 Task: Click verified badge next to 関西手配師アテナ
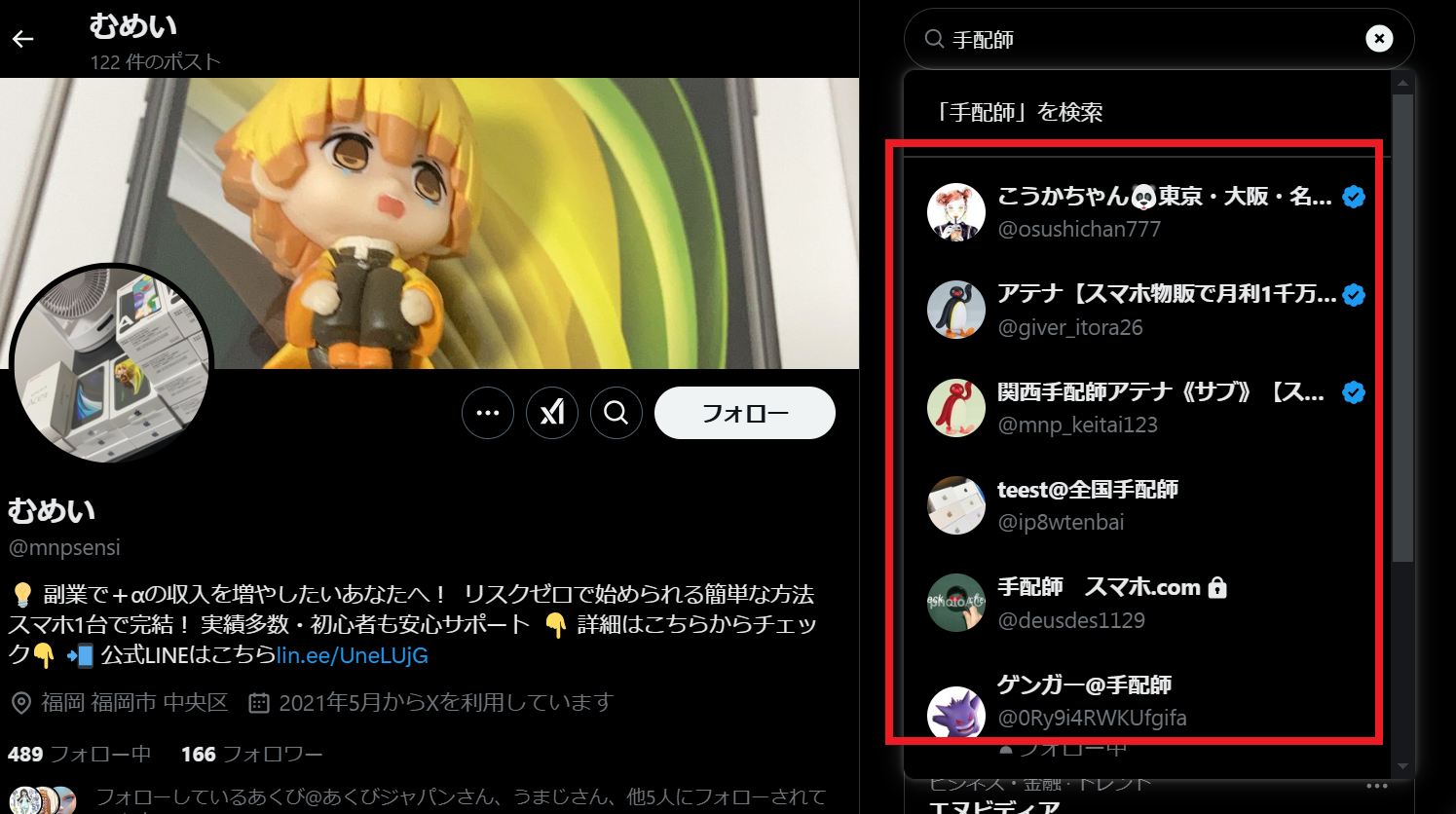coord(1353,392)
